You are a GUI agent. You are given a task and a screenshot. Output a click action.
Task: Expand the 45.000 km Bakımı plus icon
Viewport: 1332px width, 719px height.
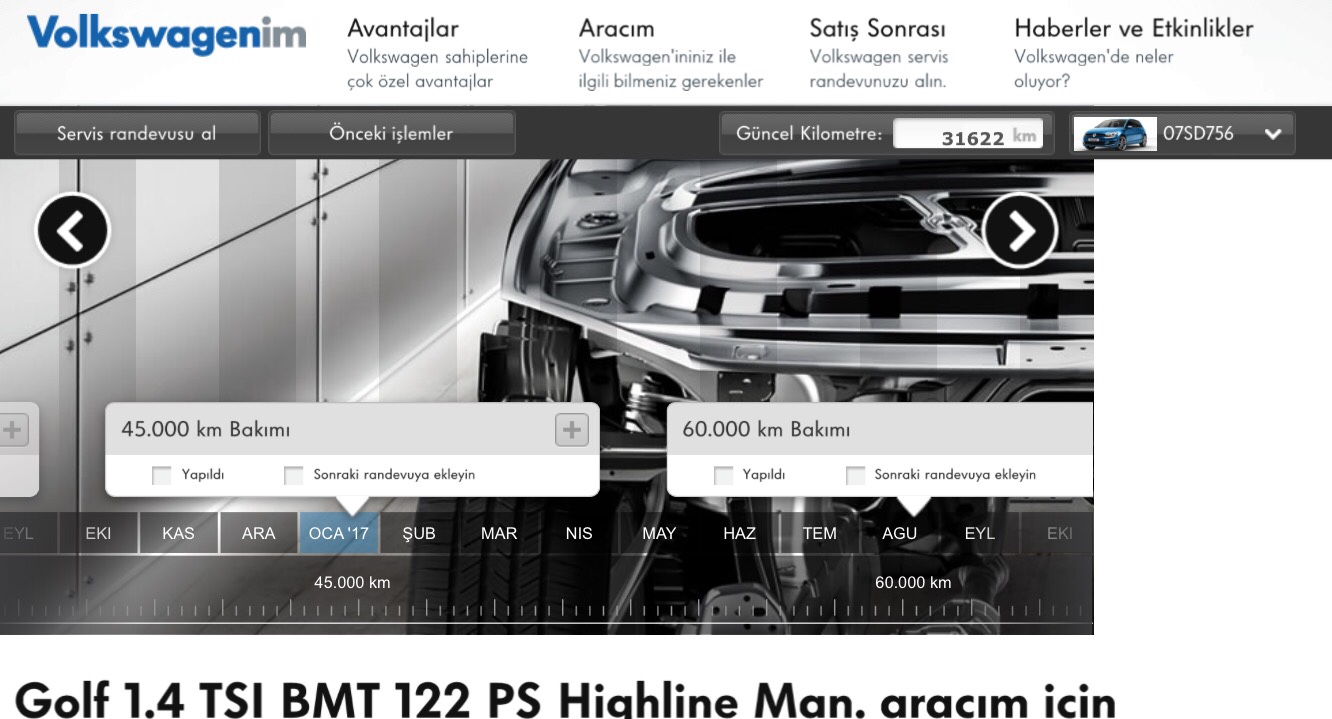coord(572,430)
